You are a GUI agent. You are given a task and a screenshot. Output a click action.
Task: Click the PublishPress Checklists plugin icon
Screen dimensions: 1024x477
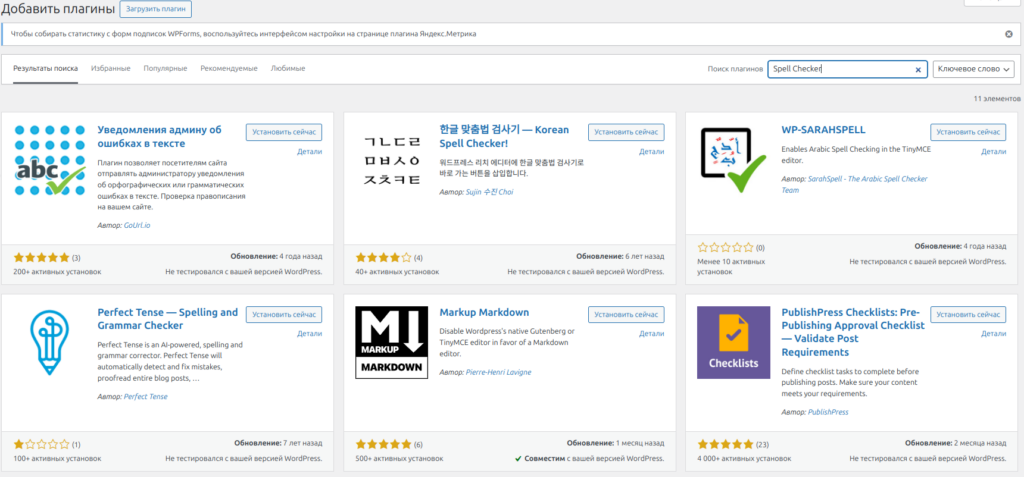[733, 342]
